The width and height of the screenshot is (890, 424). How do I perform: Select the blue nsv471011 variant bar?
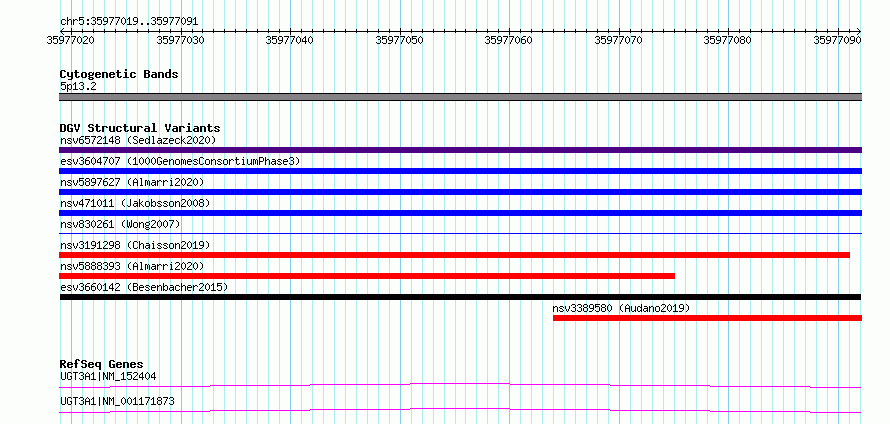pyautogui.click(x=460, y=213)
